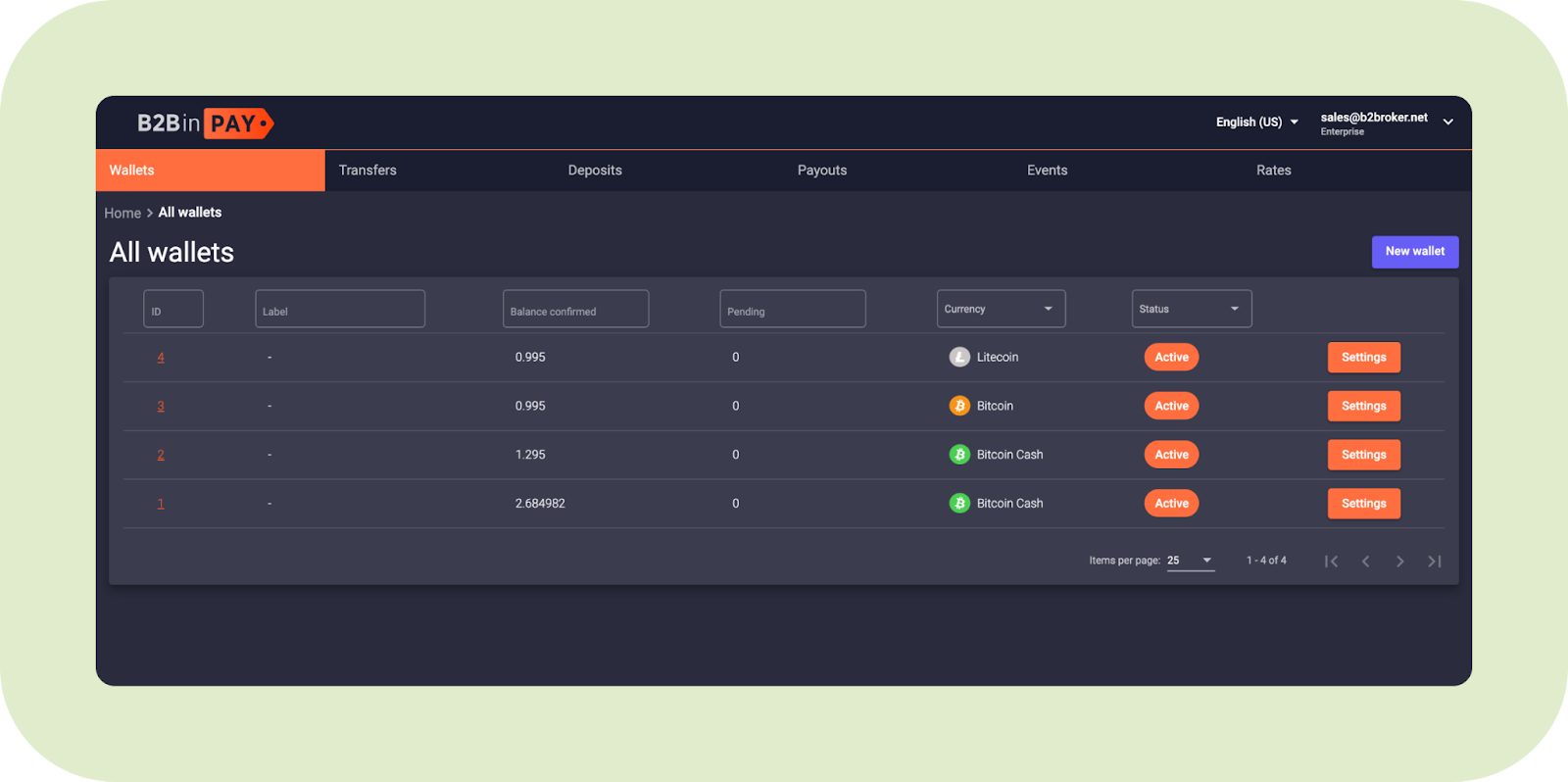Screen dimensions: 1568x782
Task: Click the Litecoin coin icon
Action: pyautogui.click(x=959, y=357)
